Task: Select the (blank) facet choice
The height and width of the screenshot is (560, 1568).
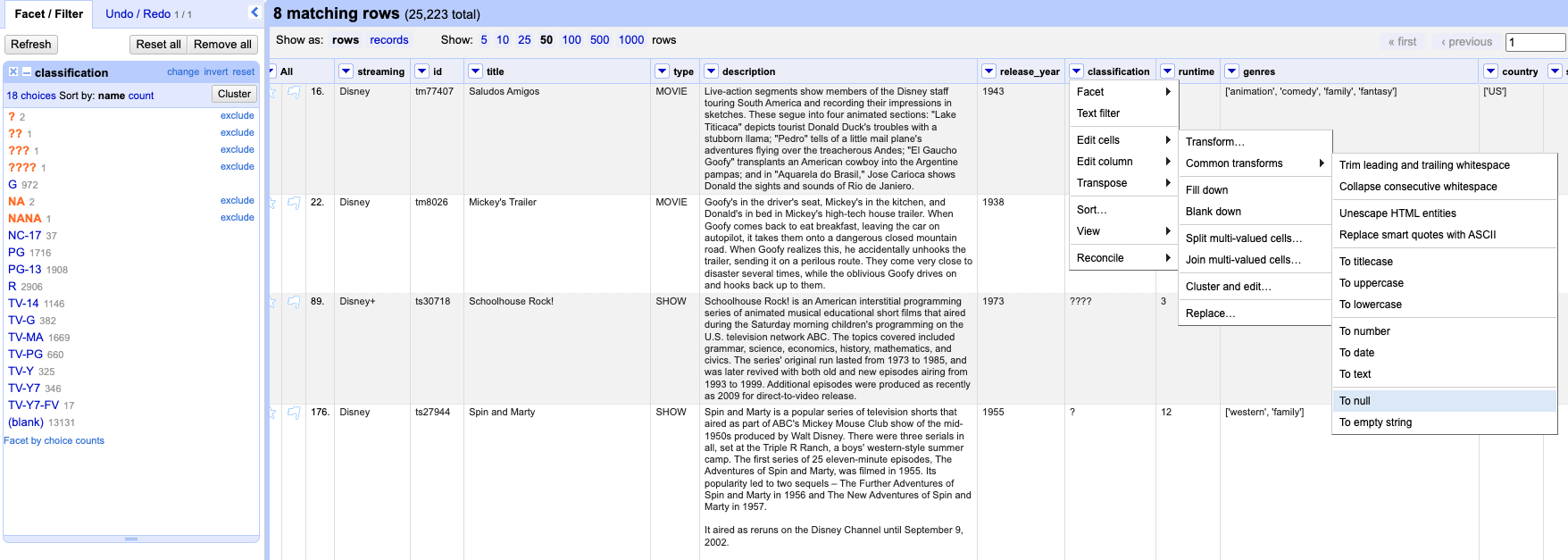Action: tap(26, 422)
